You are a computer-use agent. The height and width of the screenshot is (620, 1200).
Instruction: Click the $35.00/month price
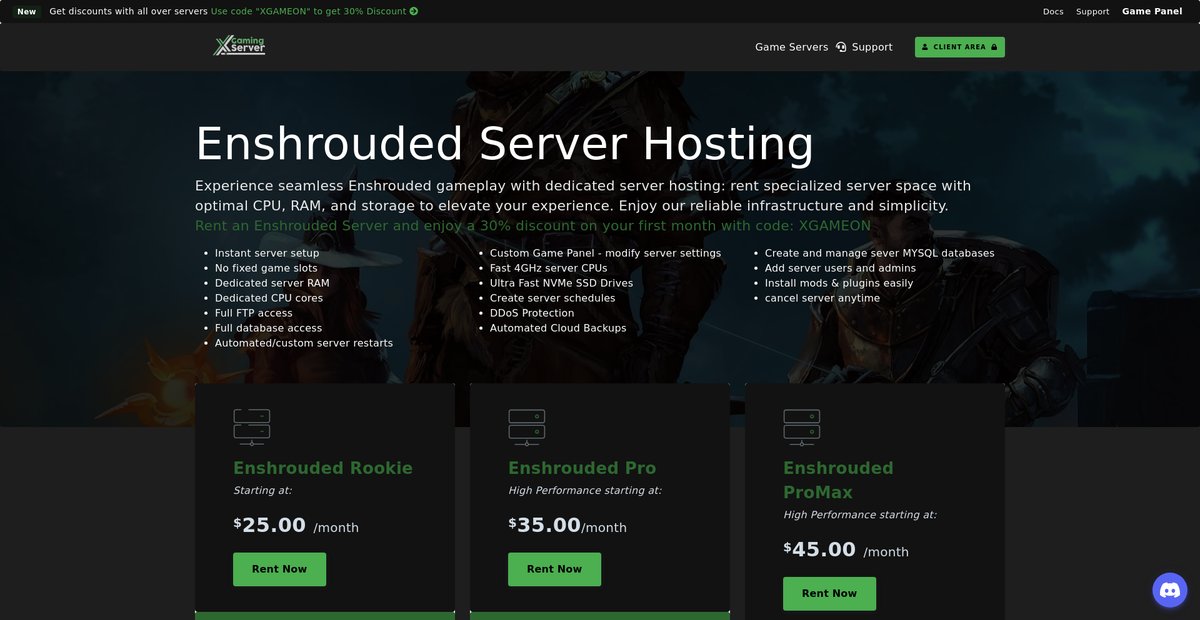point(567,525)
